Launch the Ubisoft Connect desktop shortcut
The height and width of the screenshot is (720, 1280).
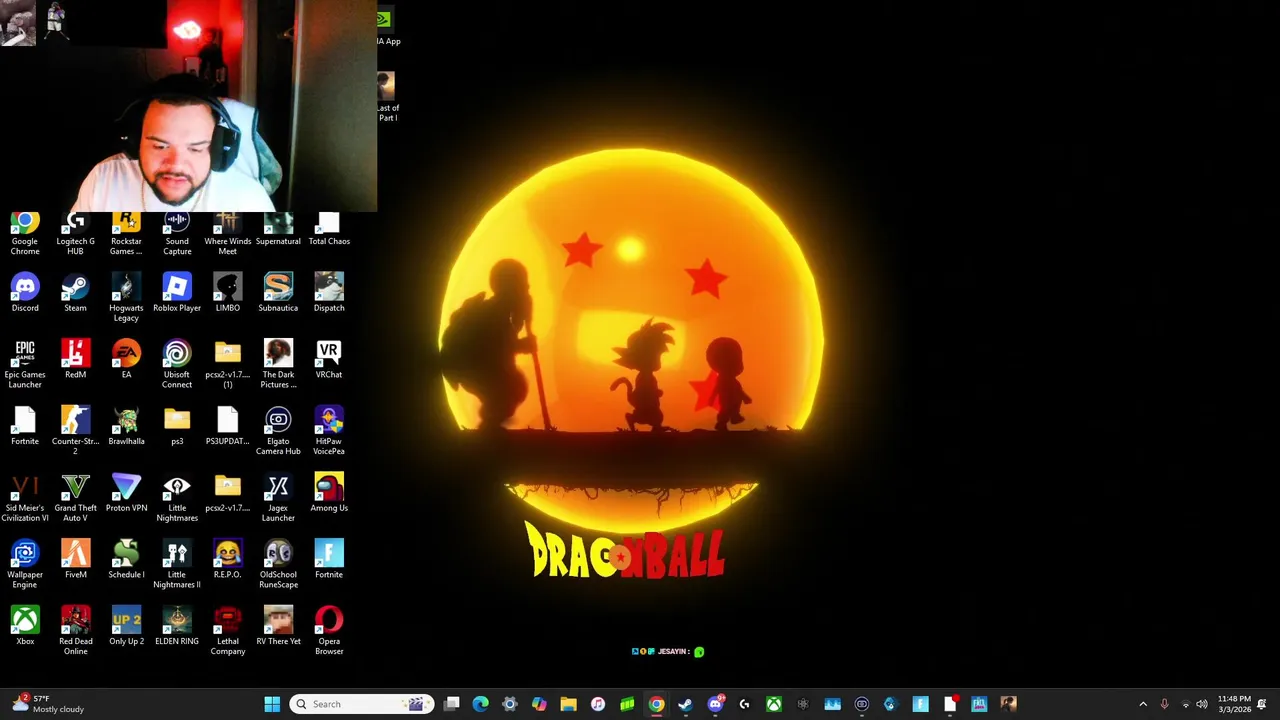[x=177, y=364]
